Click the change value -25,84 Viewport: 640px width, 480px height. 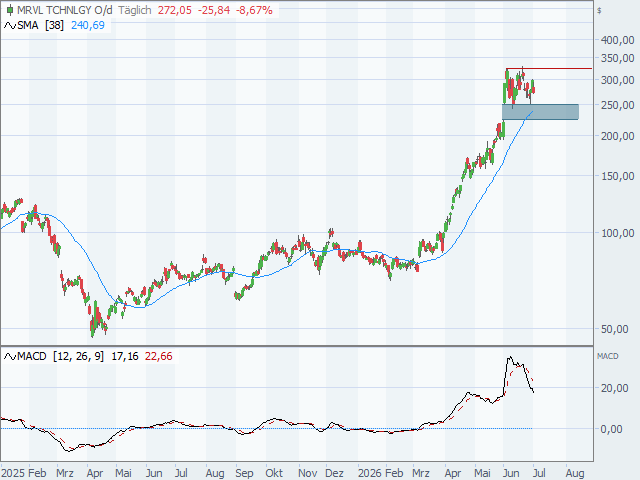214,10
